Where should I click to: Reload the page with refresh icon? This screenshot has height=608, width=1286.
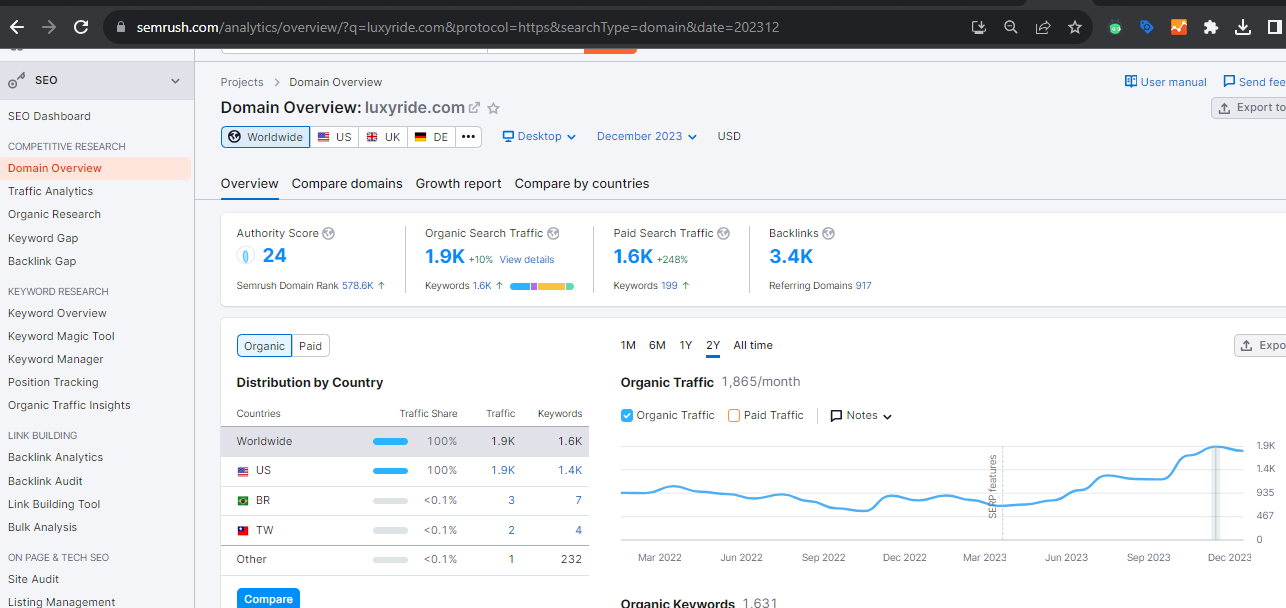pos(81,27)
